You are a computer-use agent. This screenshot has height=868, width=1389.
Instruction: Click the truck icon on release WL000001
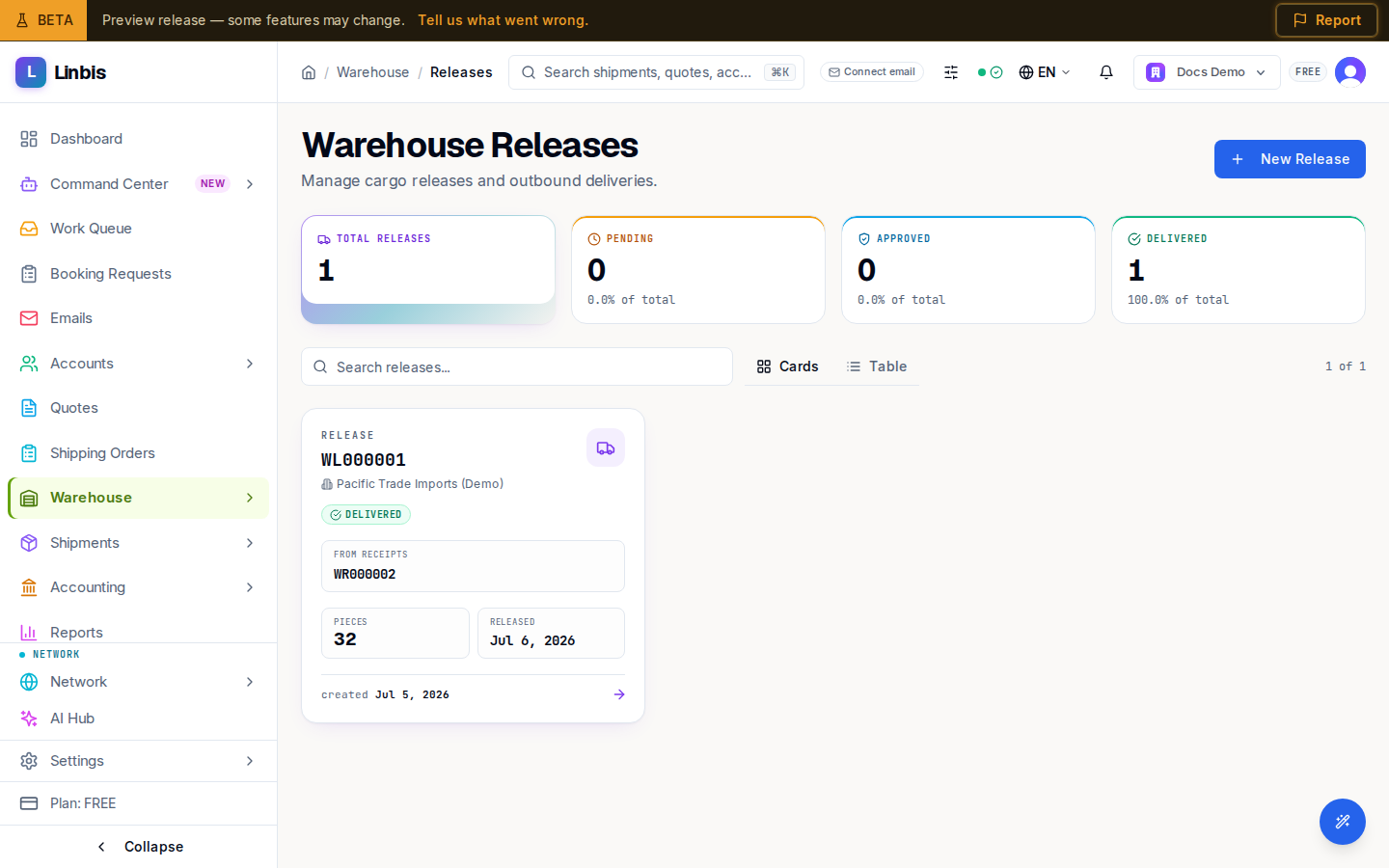click(606, 448)
